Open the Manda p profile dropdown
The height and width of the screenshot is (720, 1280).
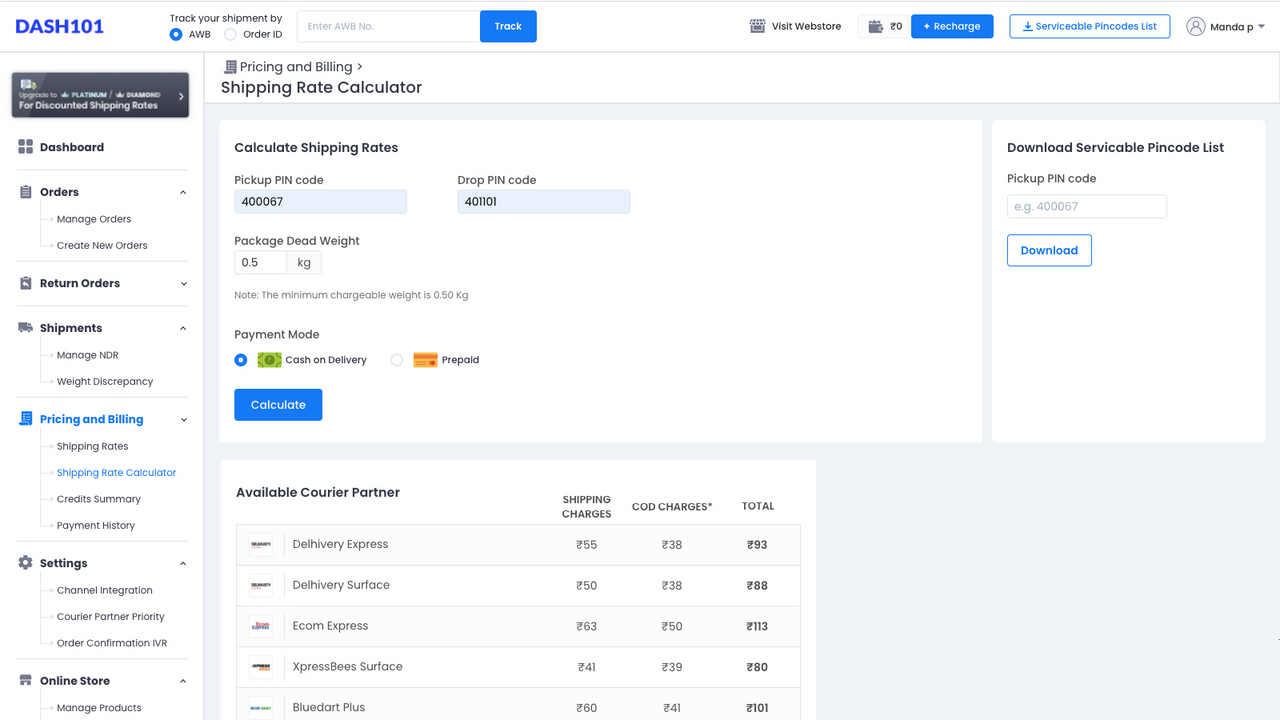coord(1226,27)
